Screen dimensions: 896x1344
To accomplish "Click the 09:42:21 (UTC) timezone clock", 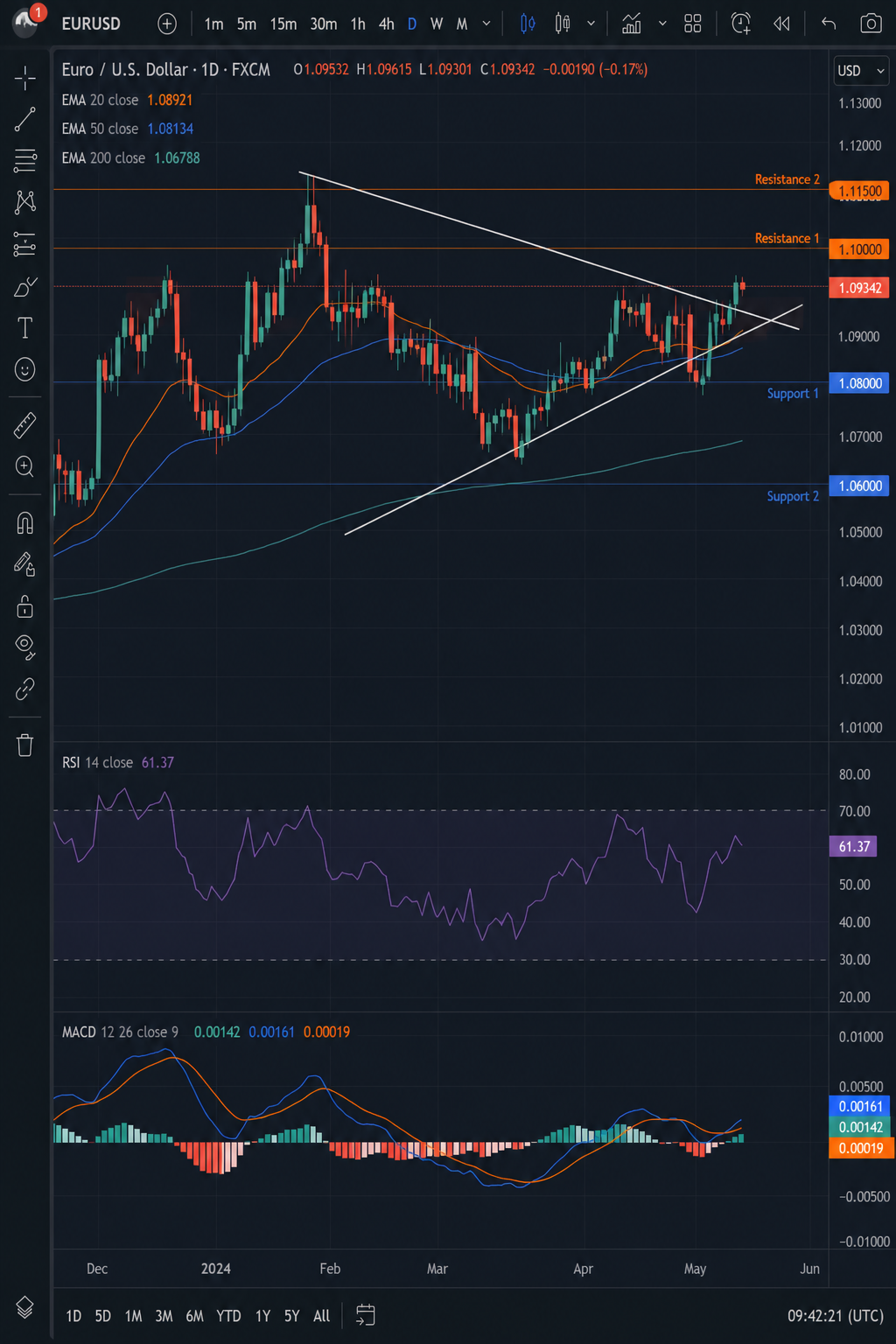I will 835,1315.
